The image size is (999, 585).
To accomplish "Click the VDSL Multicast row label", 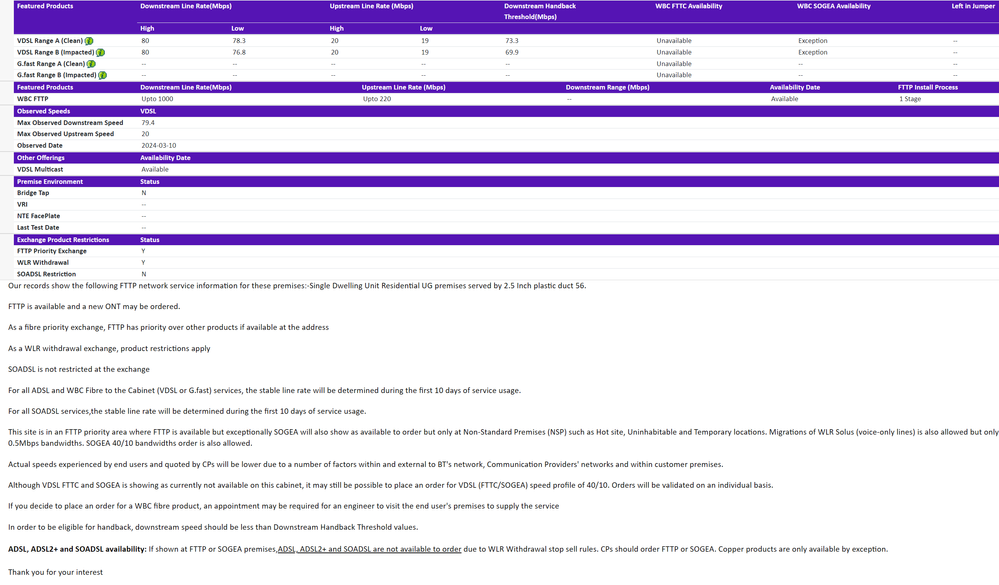I will coord(40,169).
